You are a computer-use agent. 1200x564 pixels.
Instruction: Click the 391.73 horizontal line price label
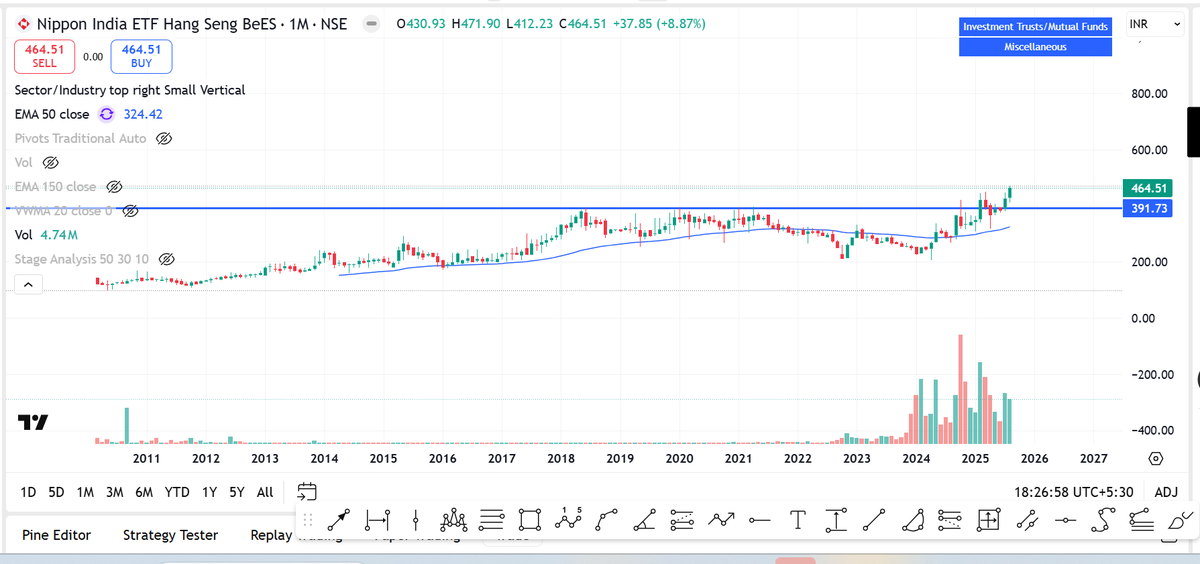1147,208
